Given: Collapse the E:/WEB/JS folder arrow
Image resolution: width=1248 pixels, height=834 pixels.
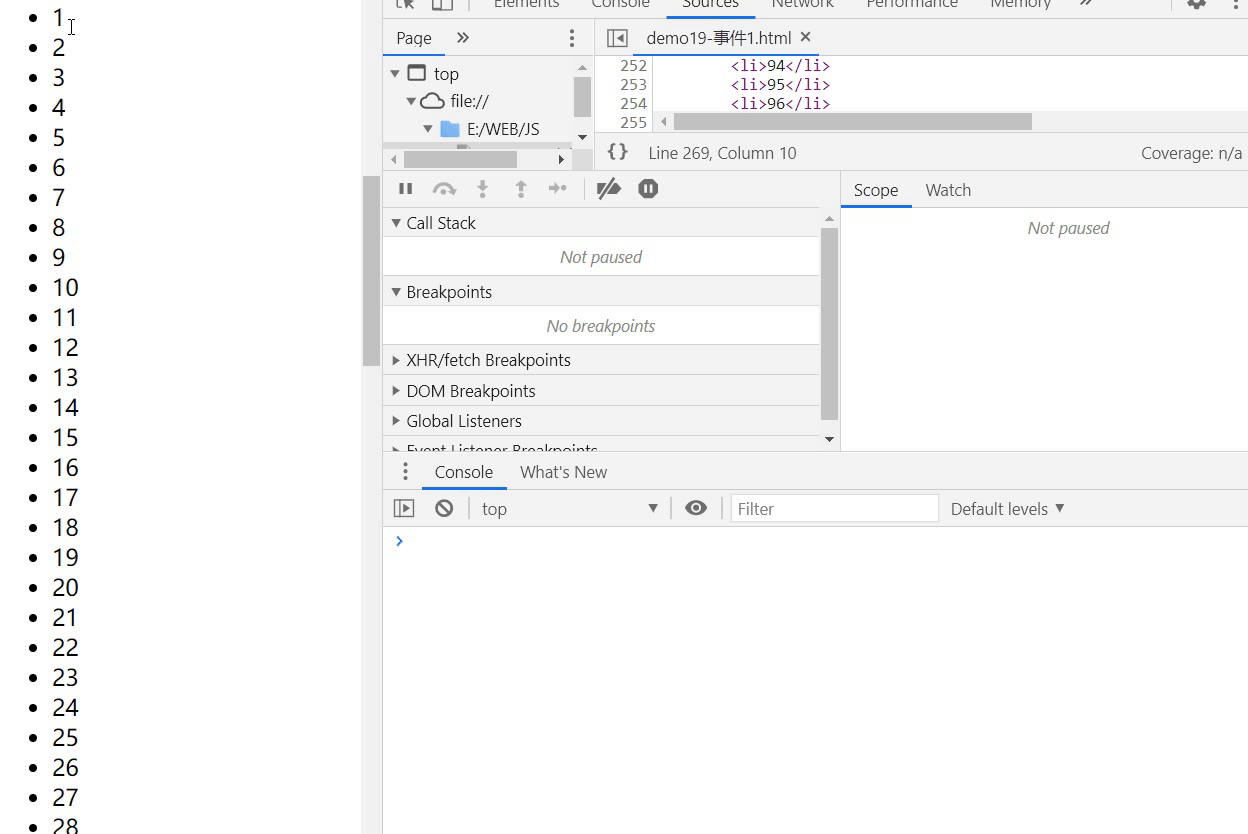Looking at the screenshot, I should click(x=428, y=129).
